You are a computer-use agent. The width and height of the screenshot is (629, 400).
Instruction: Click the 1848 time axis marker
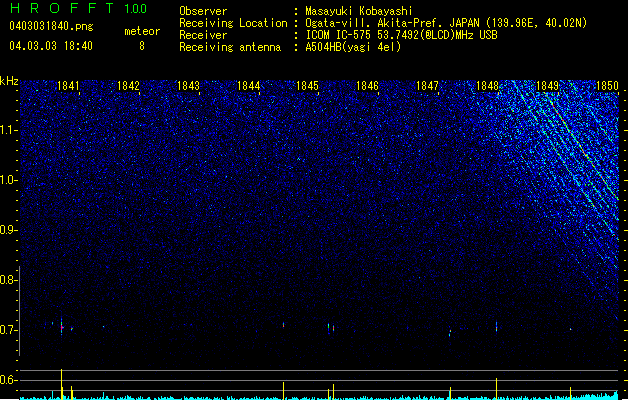coord(487,86)
